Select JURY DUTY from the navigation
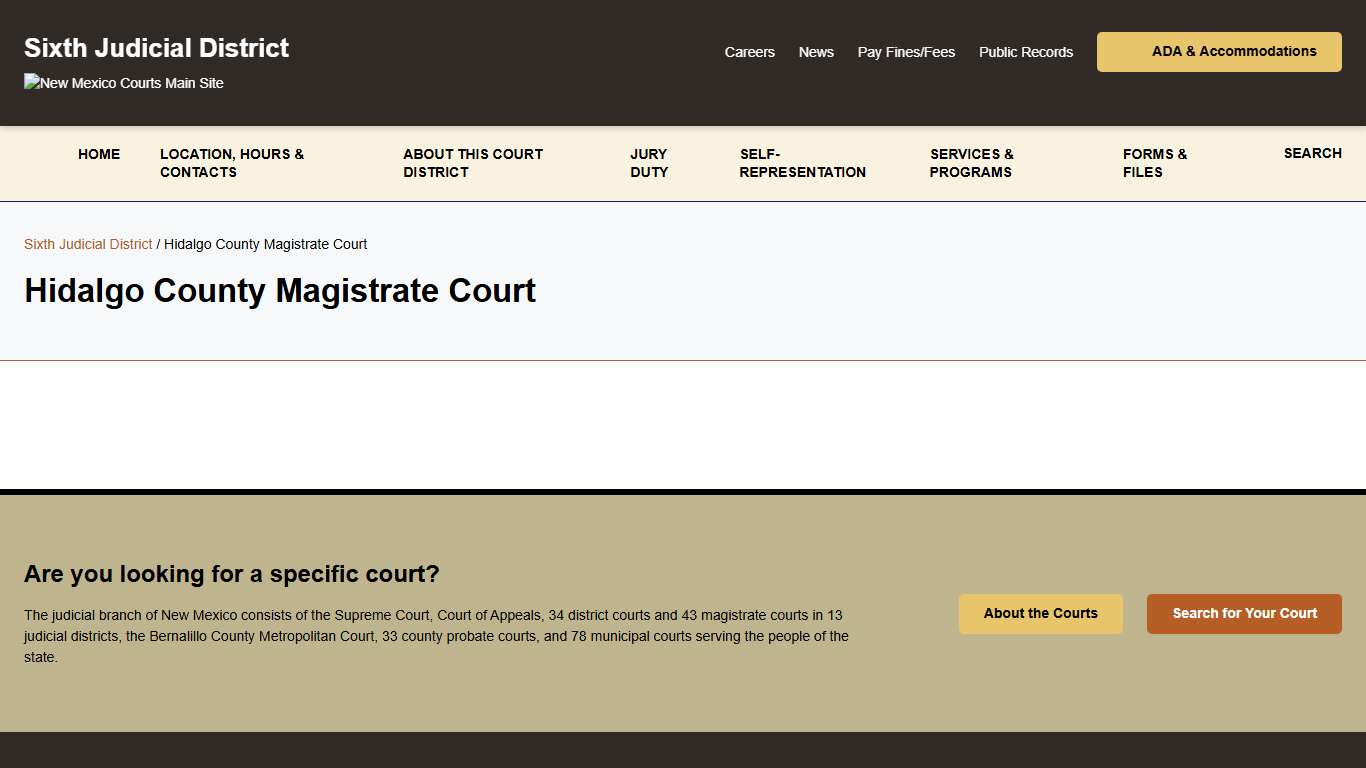 [x=648, y=163]
